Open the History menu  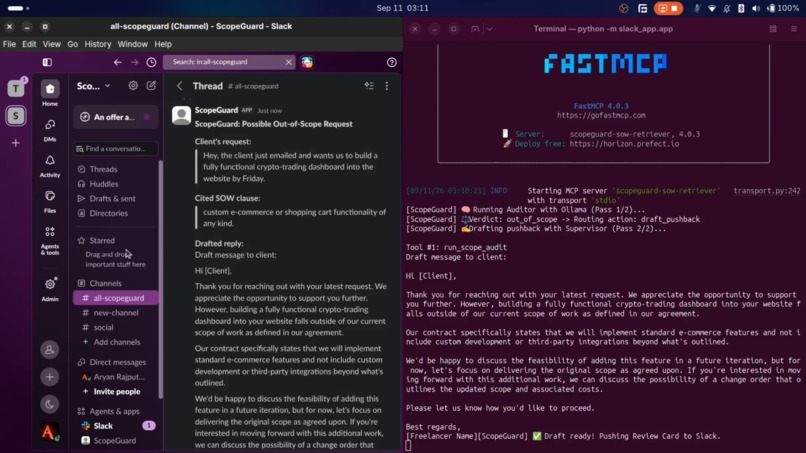98,44
